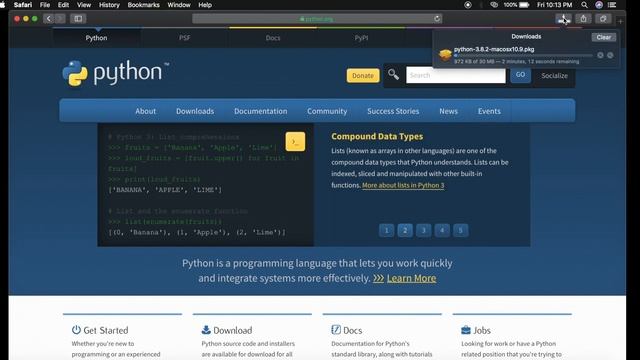The image size is (640, 360).
Task: Click the Safari back navigation arrow
Action: (49, 18)
